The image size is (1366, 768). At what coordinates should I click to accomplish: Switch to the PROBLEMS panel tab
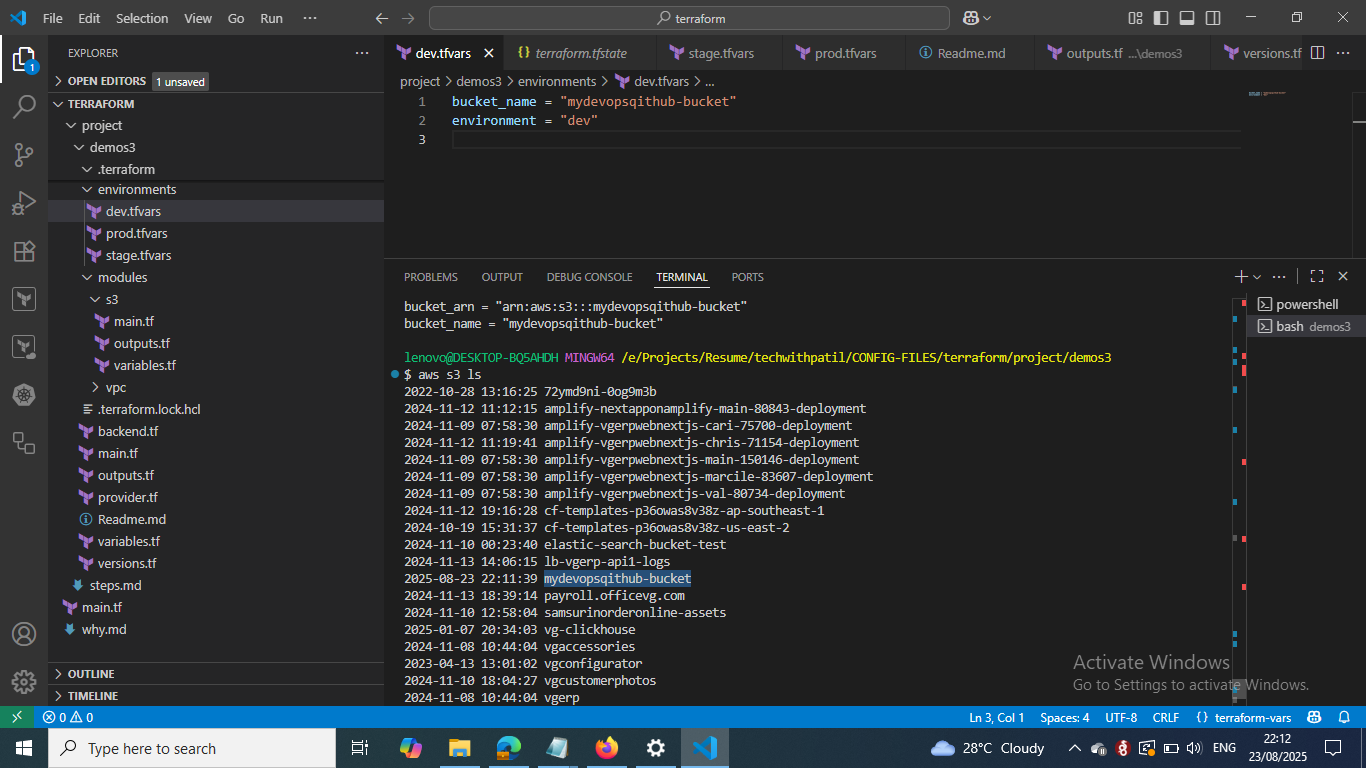(430, 277)
